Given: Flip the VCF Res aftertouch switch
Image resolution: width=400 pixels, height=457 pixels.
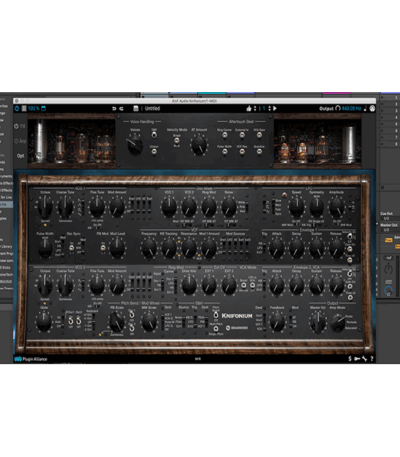Looking at the screenshot, I should point(242,152).
